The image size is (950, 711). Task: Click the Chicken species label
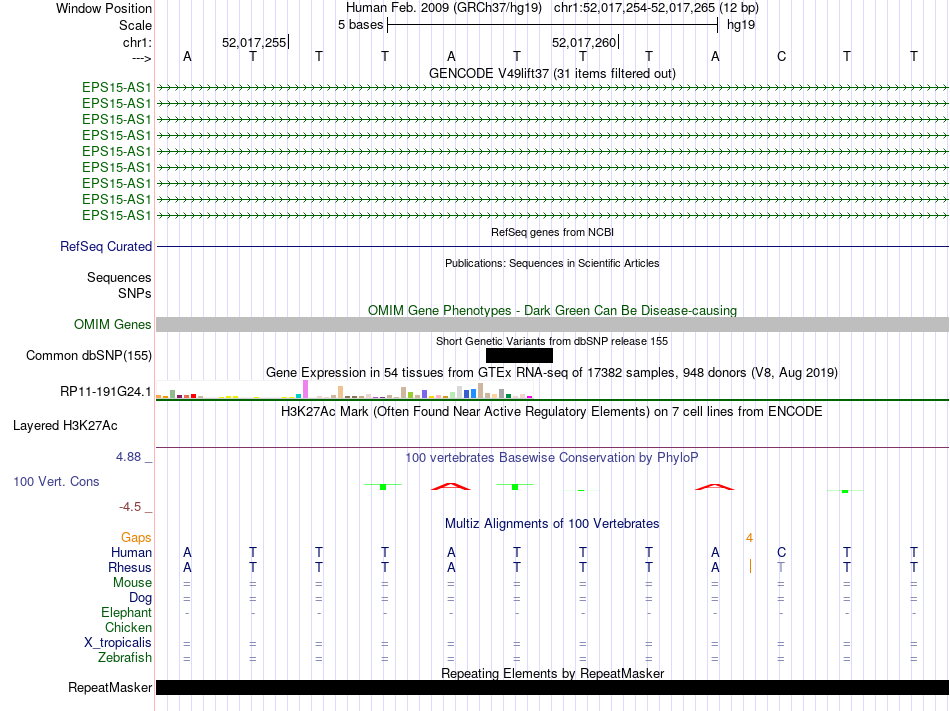pos(128,627)
